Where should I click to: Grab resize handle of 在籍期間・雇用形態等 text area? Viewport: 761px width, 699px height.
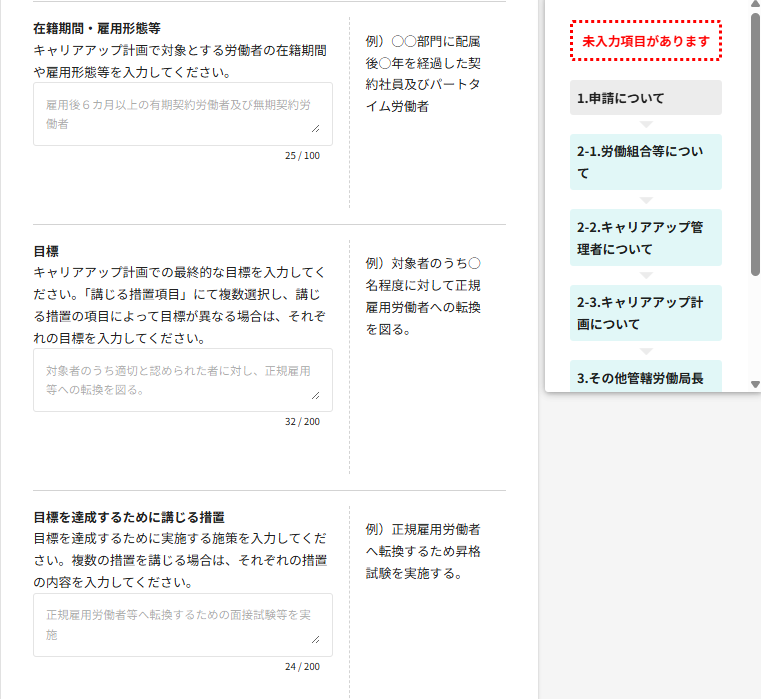click(x=316, y=129)
